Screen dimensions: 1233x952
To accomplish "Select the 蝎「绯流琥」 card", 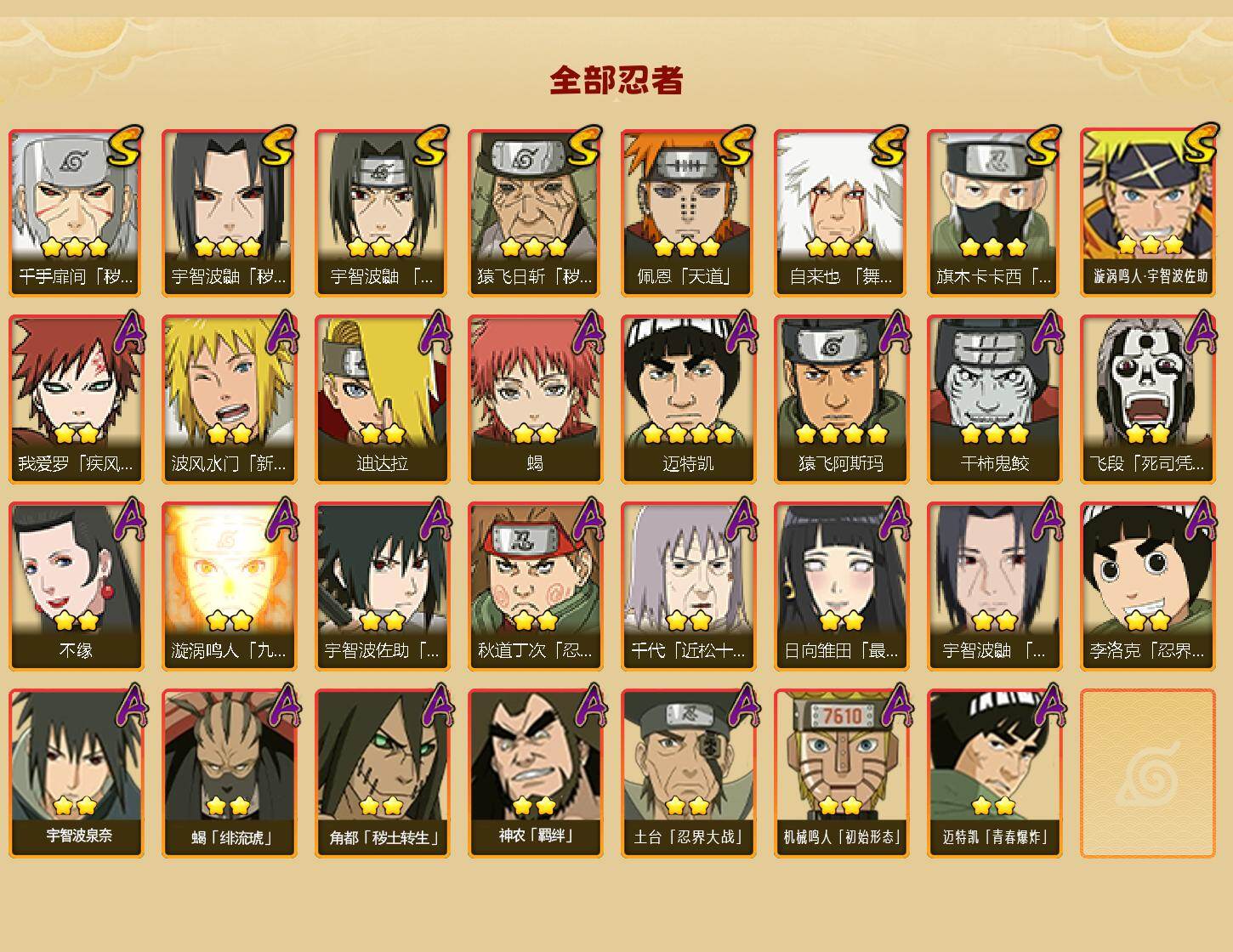I will [229, 773].
